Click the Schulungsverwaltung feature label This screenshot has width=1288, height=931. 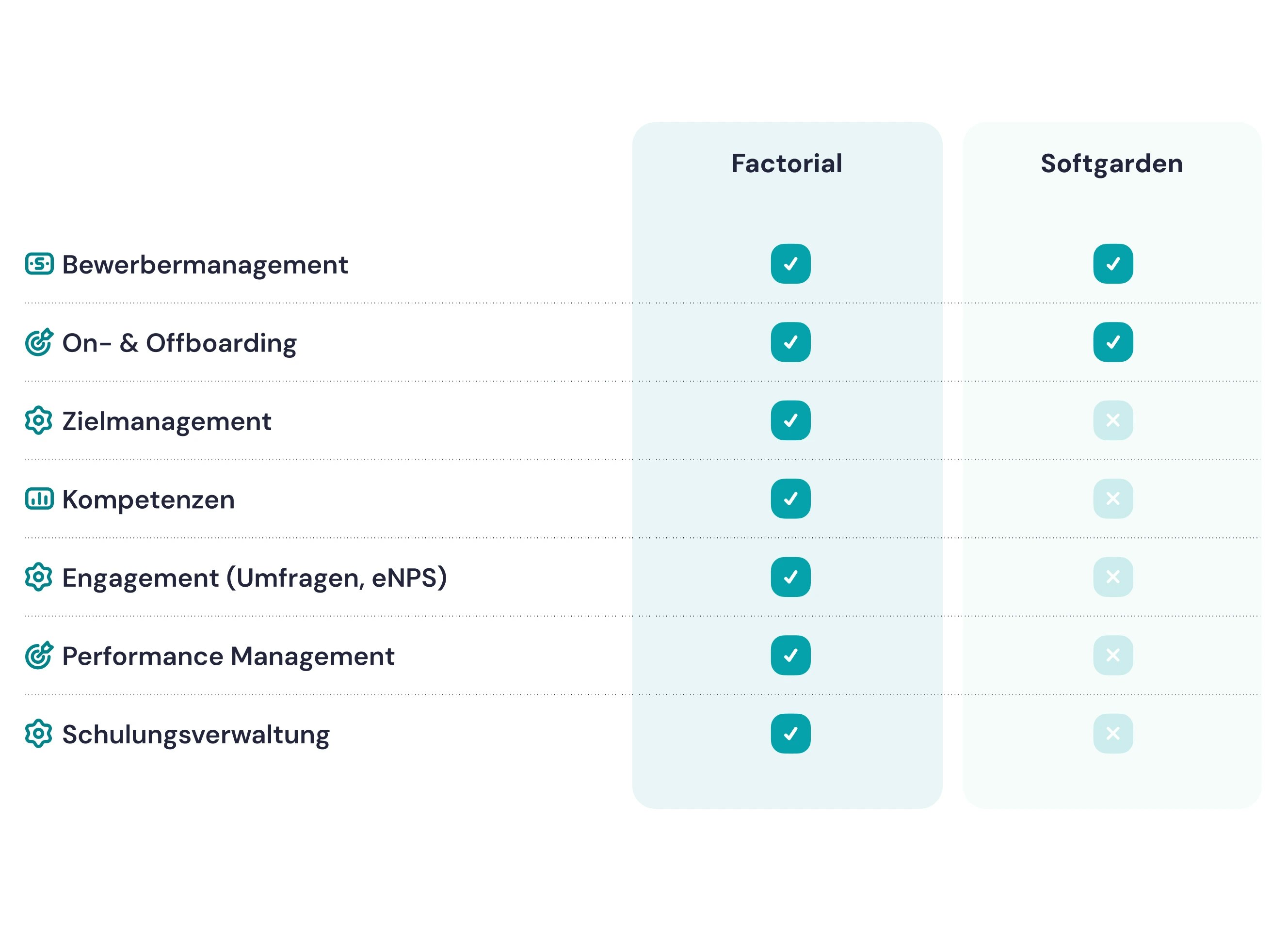tap(196, 735)
